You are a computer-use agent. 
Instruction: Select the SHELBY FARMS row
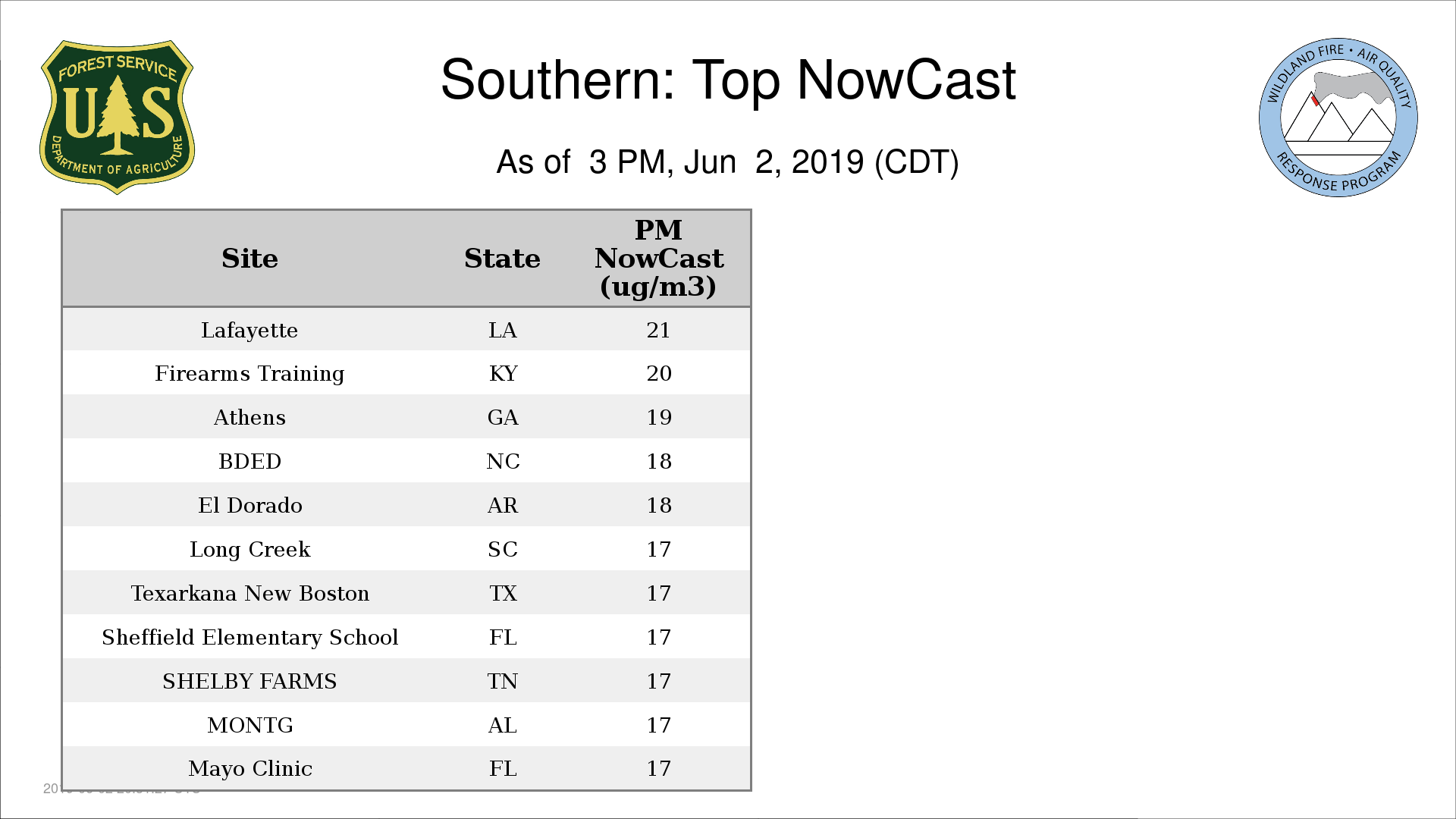pos(406,681)
